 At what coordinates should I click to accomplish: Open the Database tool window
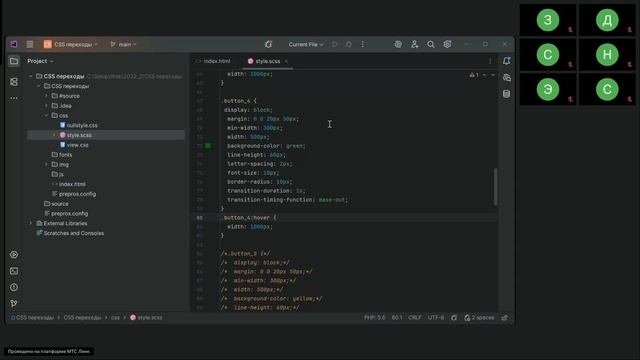(507, 94)
